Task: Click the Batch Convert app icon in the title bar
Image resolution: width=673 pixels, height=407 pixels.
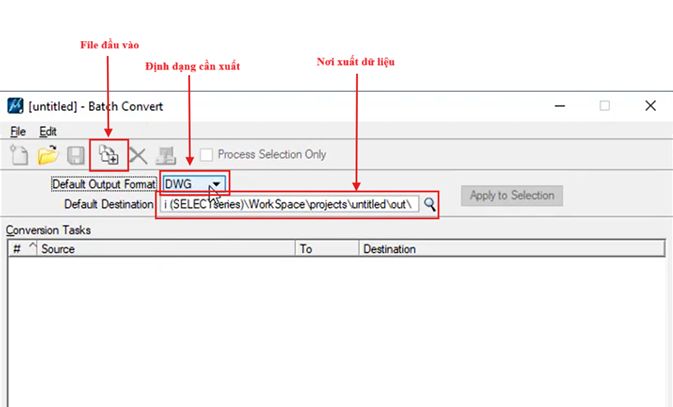Action: (15, 106)
